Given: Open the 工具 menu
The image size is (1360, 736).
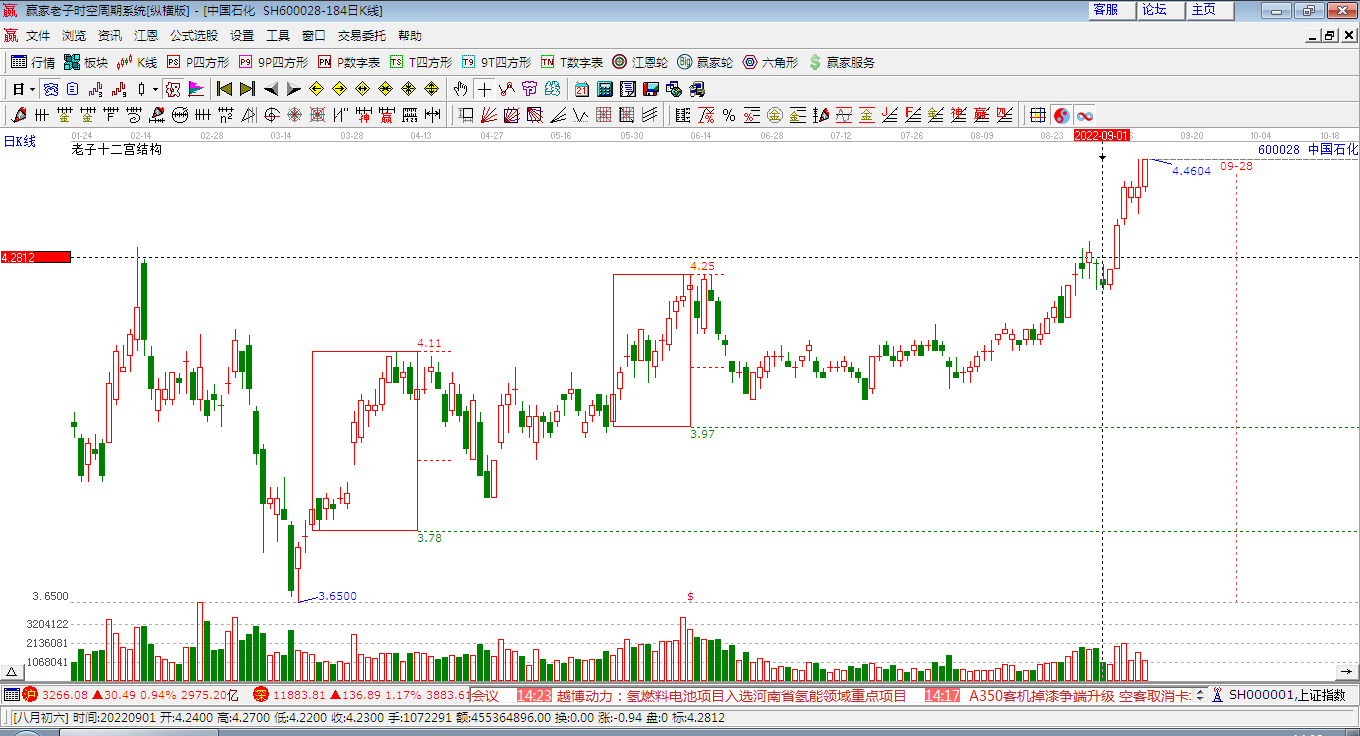Looking at the screenshot, I should click(278, 35).
